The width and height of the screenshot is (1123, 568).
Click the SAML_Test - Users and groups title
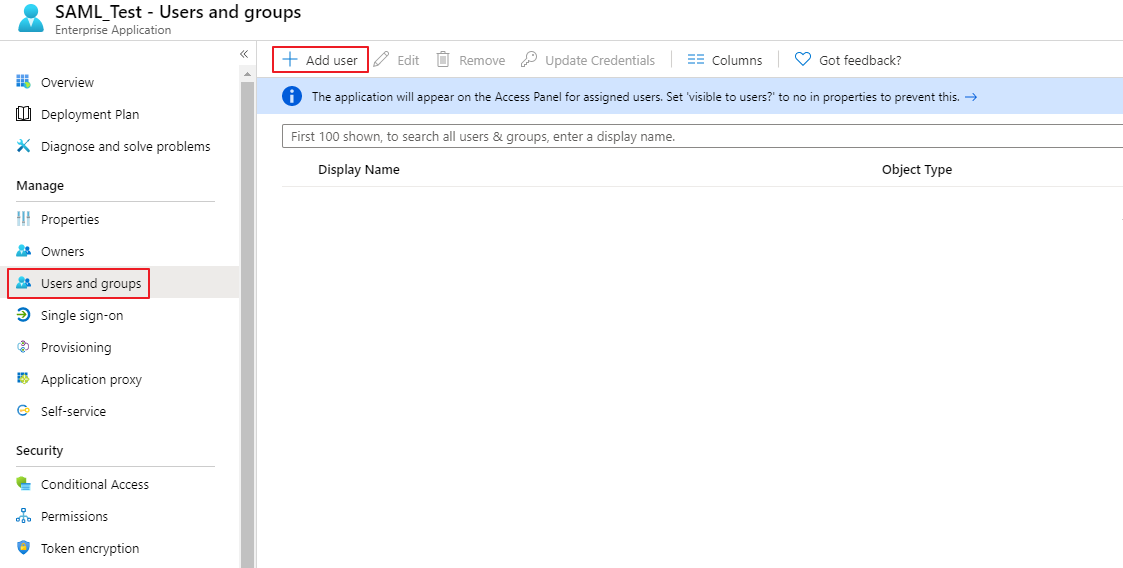click(178, 12)
